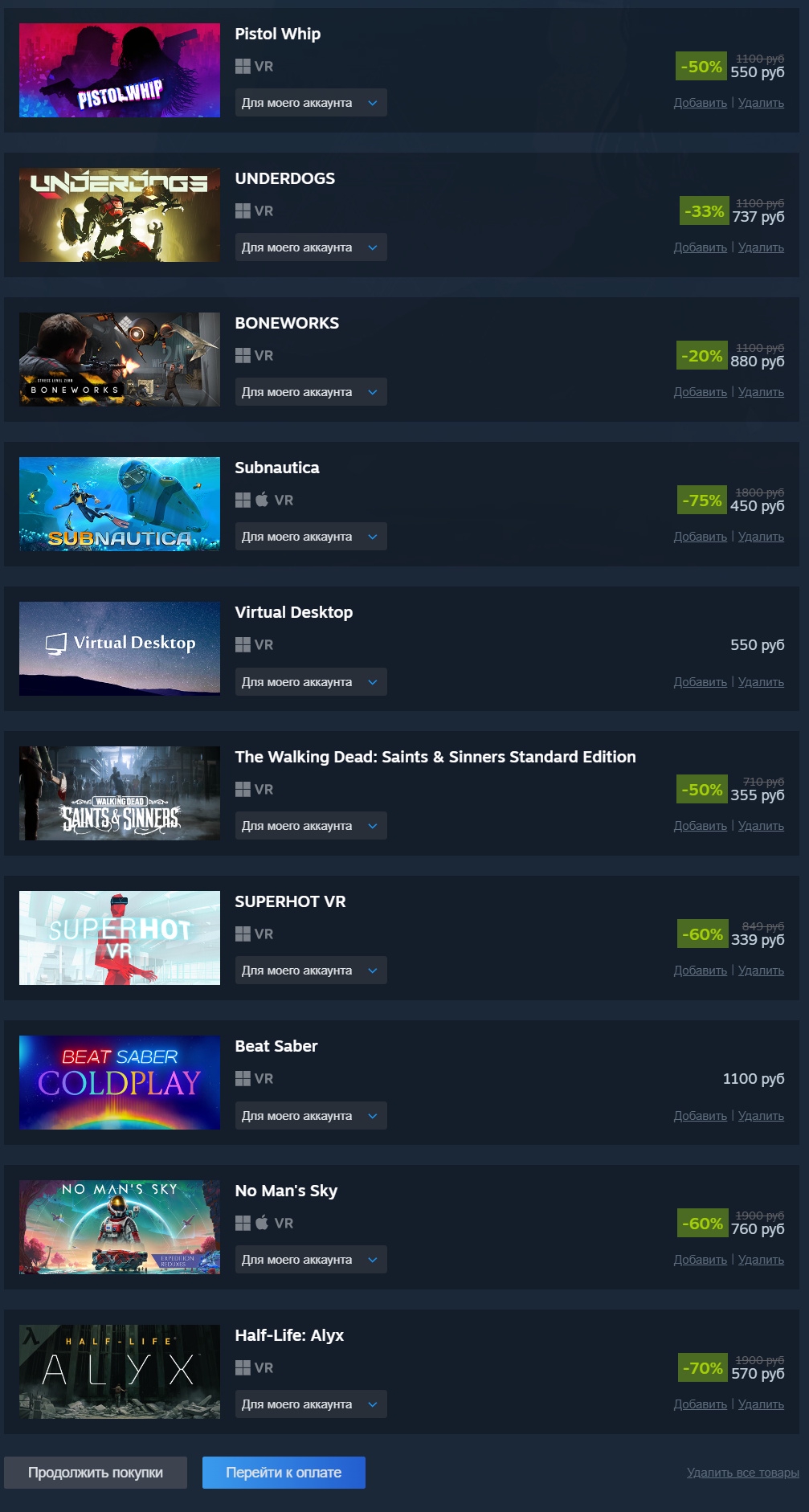Open the No Man's Sky title link
809x1512 pixels.
286,1191
